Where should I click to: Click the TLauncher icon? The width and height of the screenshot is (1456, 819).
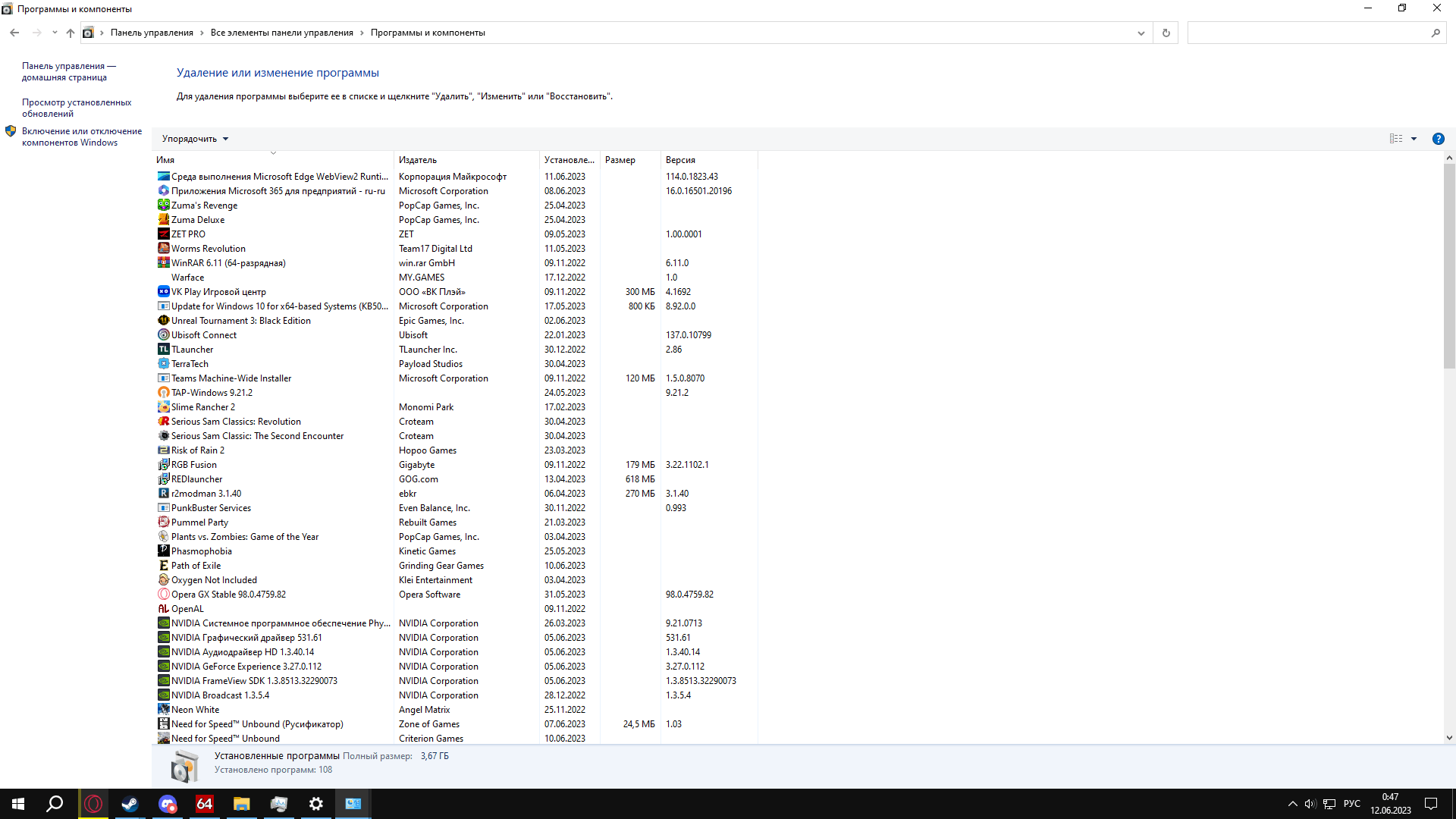(x=163, y=349)
